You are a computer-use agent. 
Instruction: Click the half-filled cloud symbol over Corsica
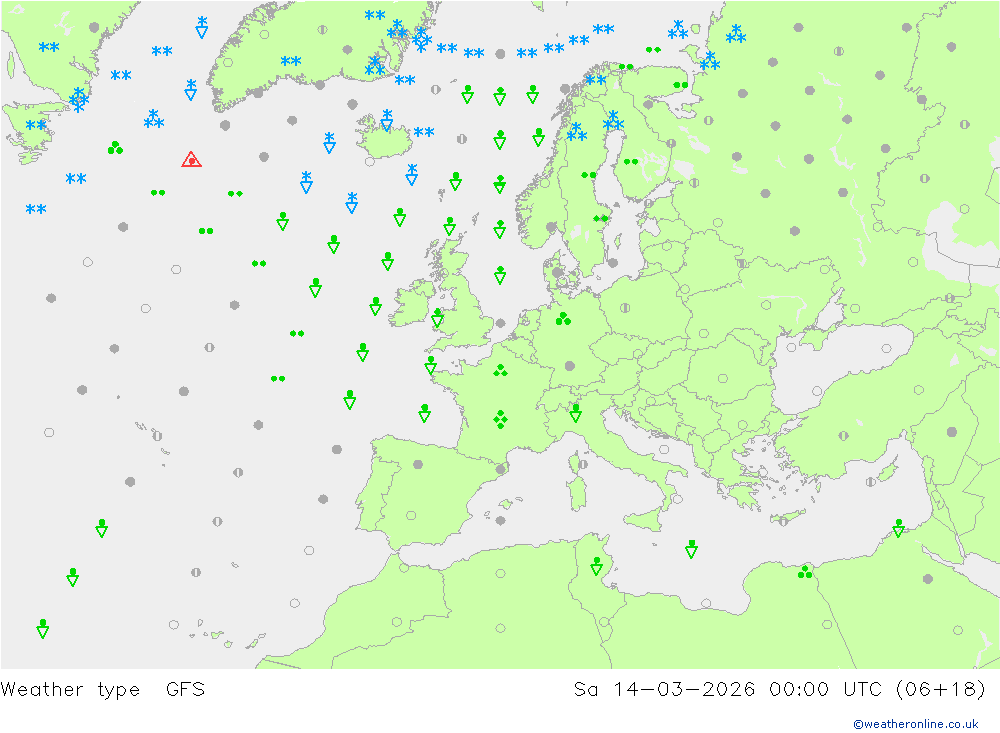coord(582,464)
